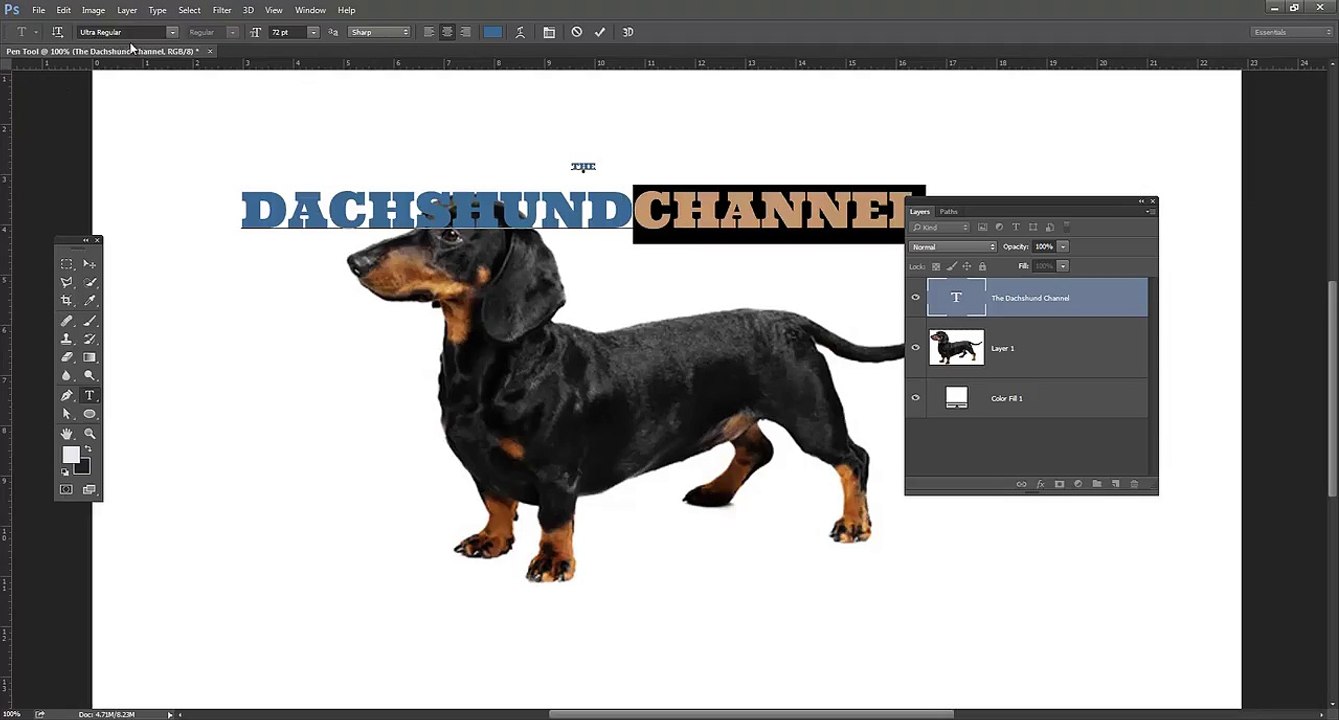Screen dimensions: 1339x720
Task: Toggle filter for type layers
Action: coord(1016,227)
